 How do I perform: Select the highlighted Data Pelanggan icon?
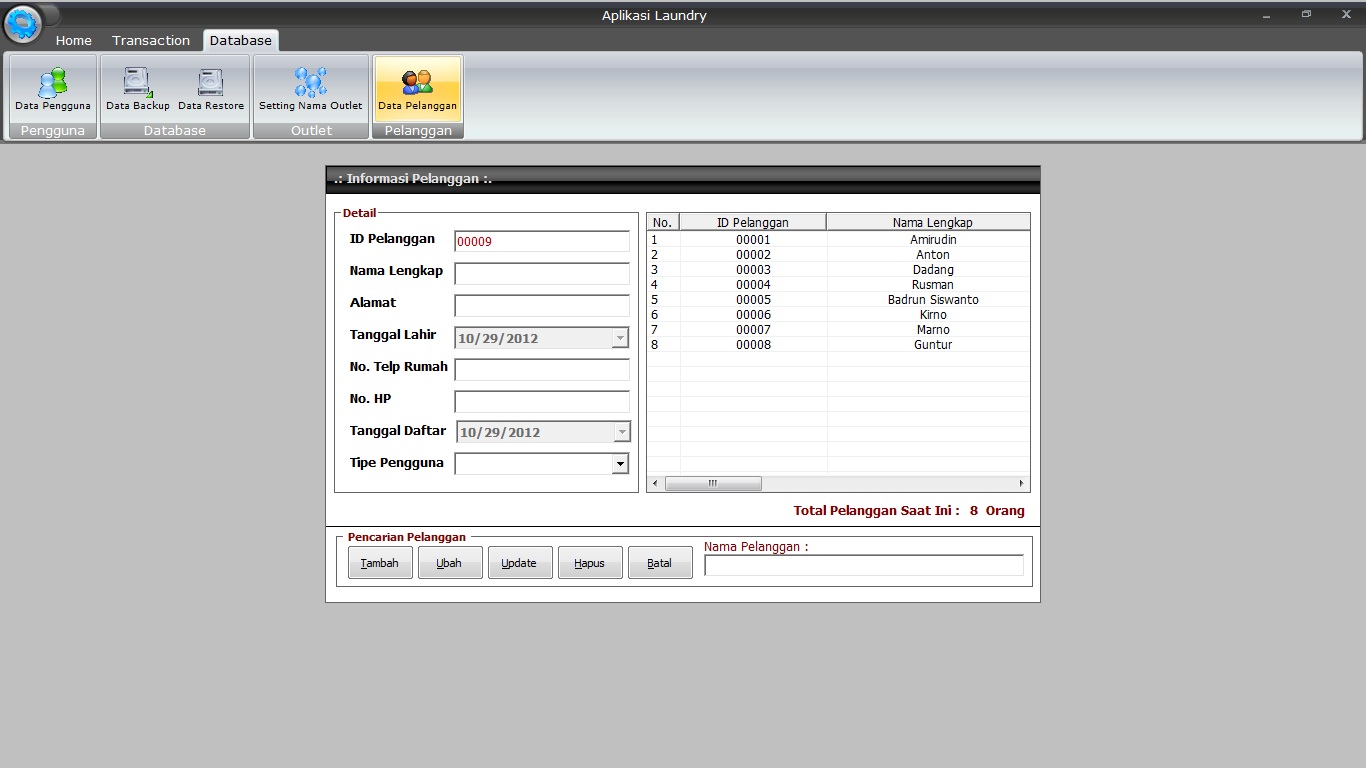pos(417,90)
